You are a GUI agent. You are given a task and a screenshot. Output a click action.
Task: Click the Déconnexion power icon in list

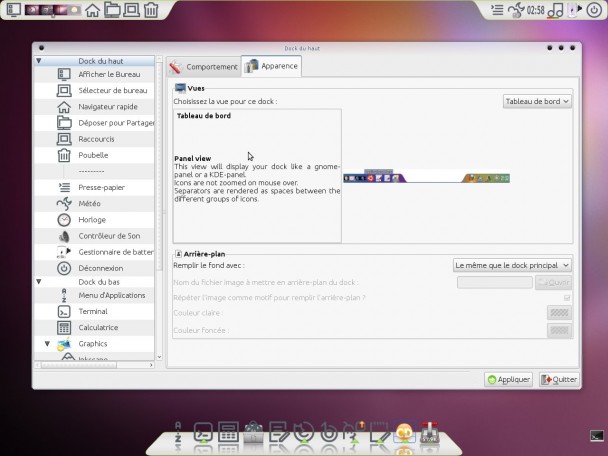coord(64,268)
